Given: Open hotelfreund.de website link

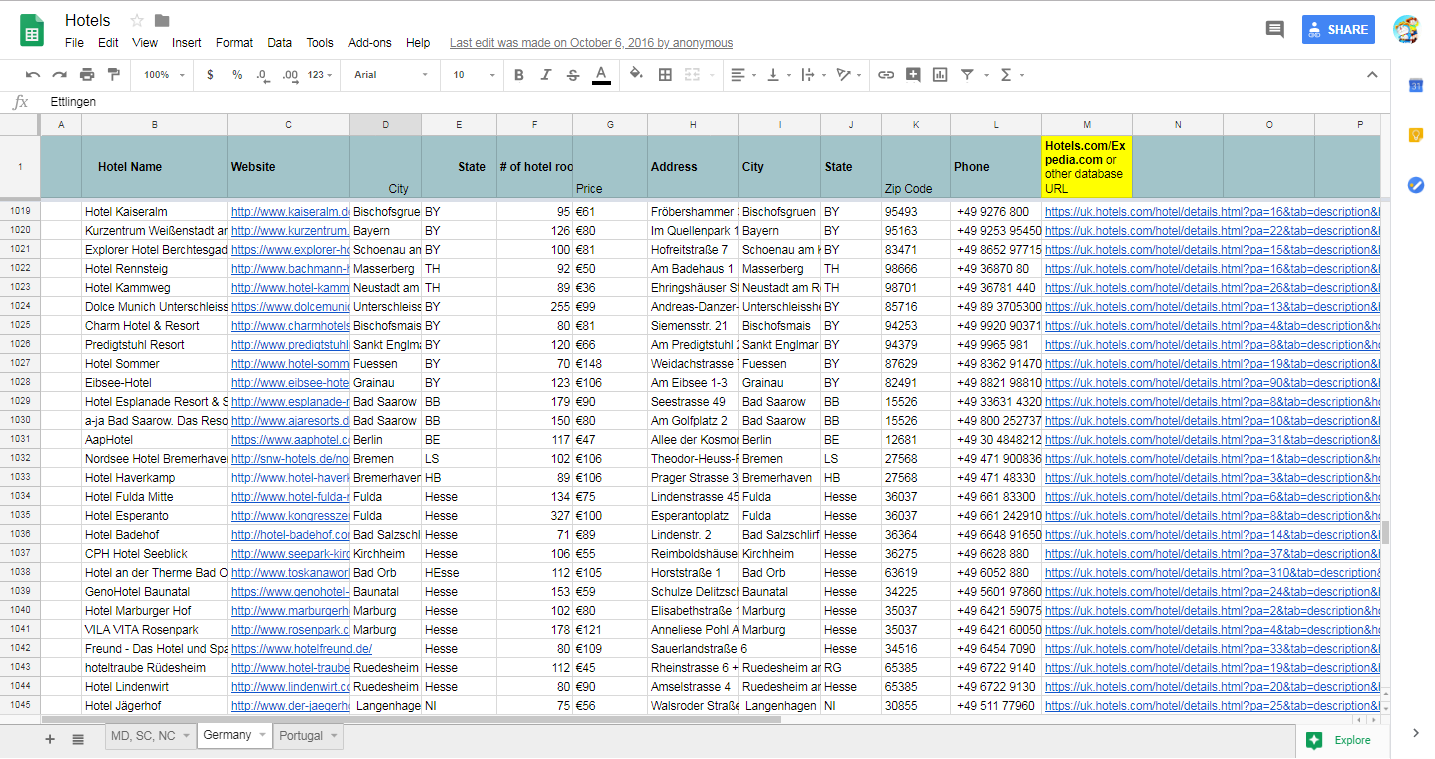Looking at the screenshot, I should [x=301, y=649].
